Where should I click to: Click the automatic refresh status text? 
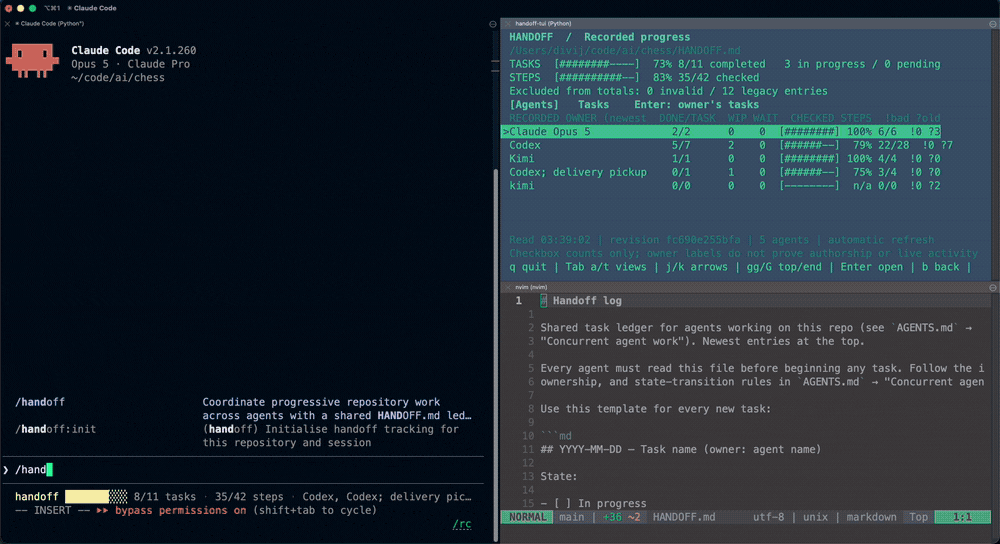[881, 240]
